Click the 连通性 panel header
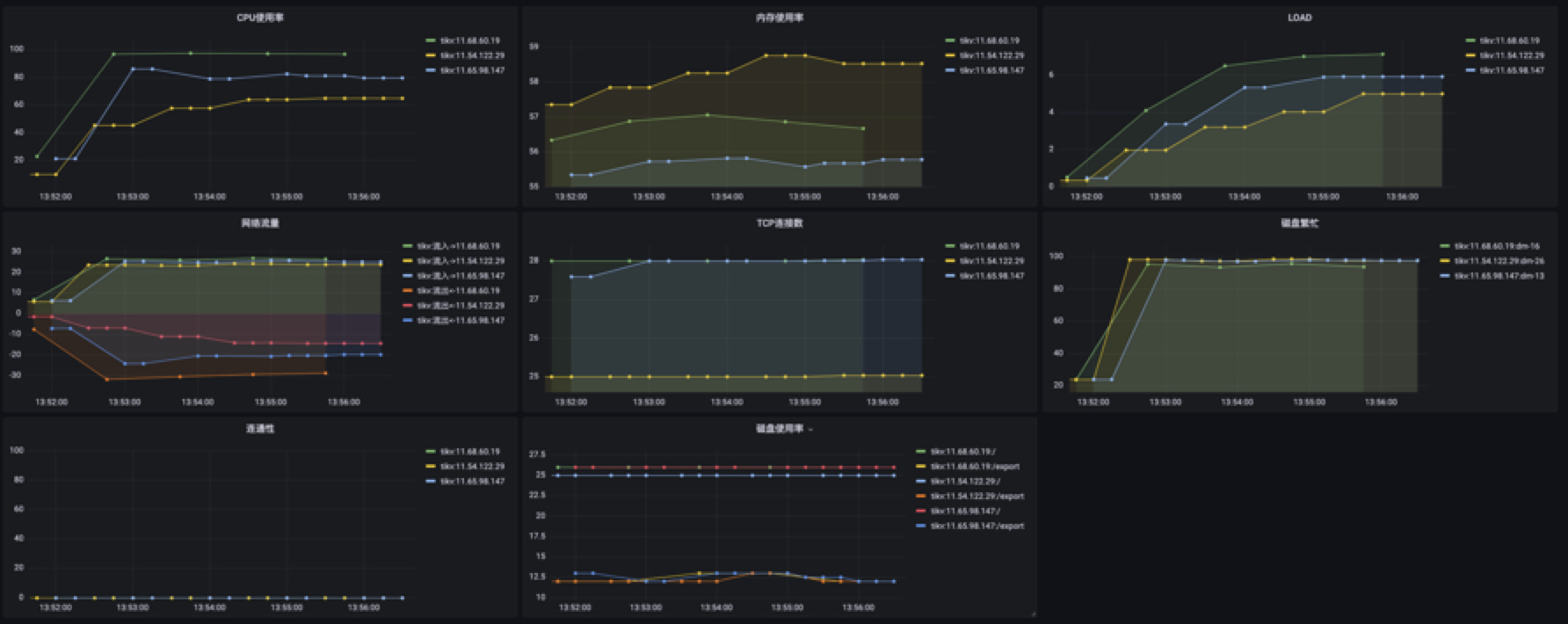 point(260,429)
